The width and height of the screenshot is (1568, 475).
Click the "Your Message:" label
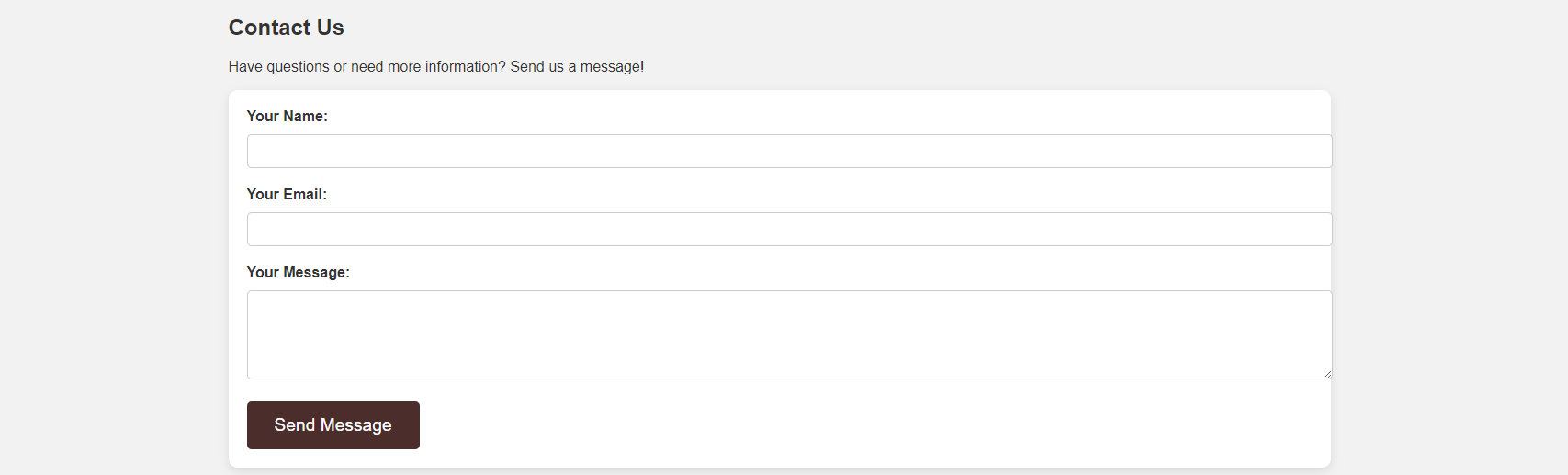[x=298, y=272]
